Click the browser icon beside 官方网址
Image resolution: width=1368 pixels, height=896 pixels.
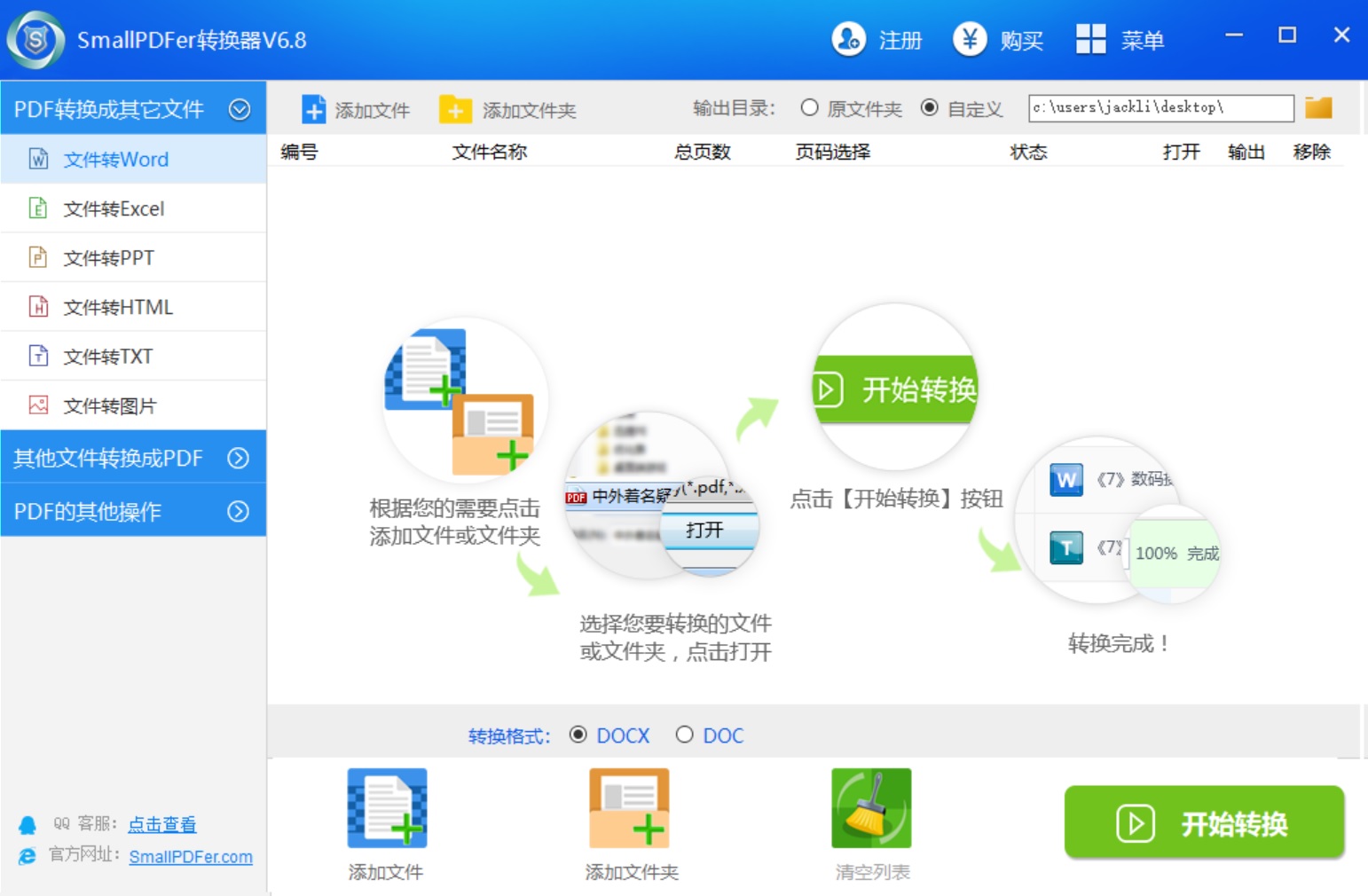tap(28, 856)
